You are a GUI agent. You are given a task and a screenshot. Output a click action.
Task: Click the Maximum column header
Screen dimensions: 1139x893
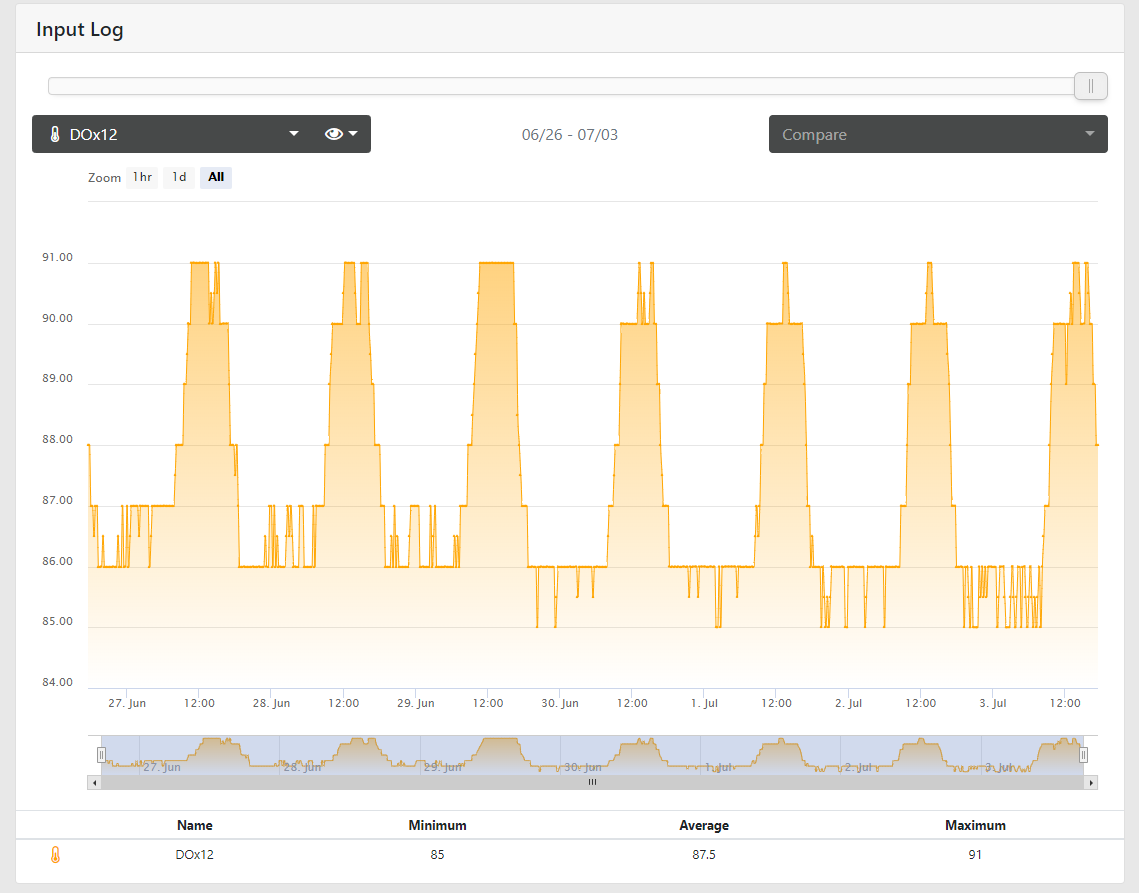[x=975, y=825]
